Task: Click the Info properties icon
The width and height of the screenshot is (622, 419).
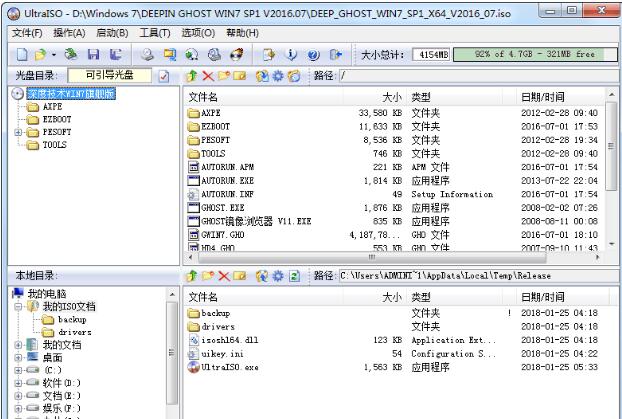Action: pyautogui.click(x=291, y=54)
